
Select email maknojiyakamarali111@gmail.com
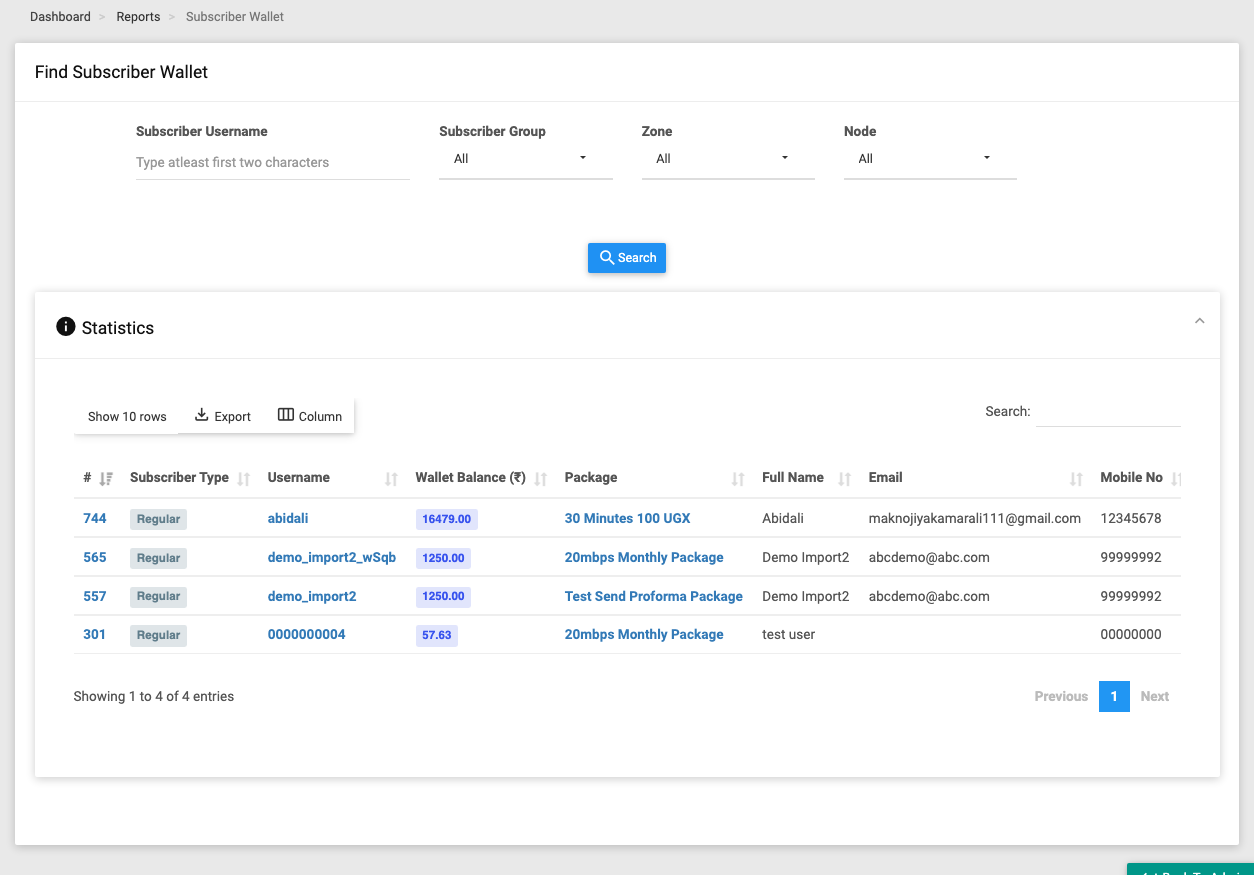point(975,518)
